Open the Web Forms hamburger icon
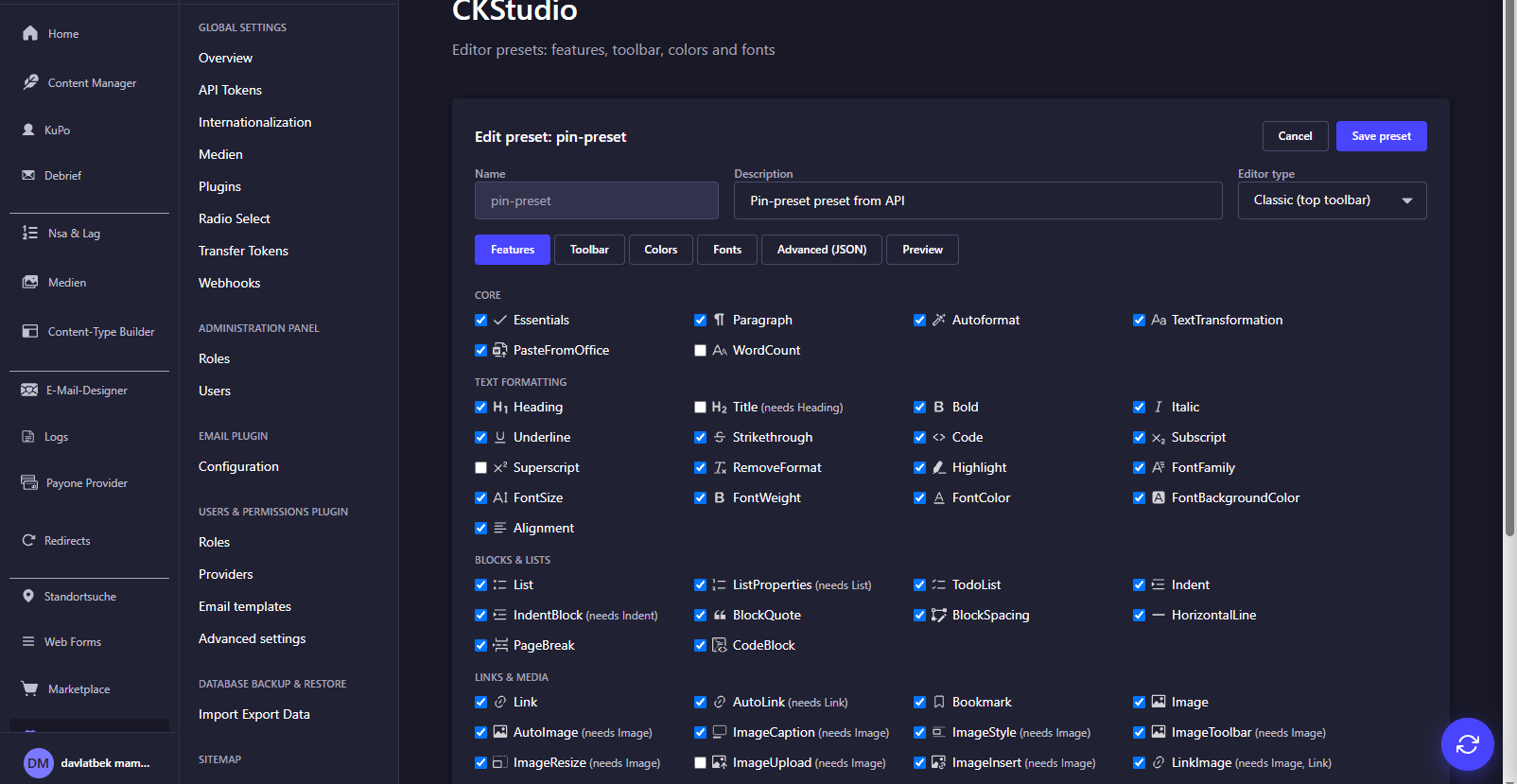Screen dimensions: 1517x784 click(28, 641)
